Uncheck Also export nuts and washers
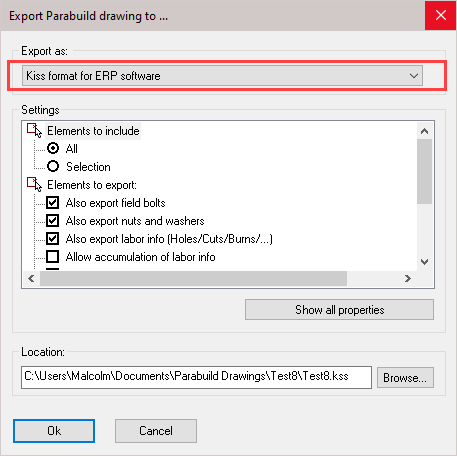The width and height of the screenshot is (457, 456). click(53, 221)
